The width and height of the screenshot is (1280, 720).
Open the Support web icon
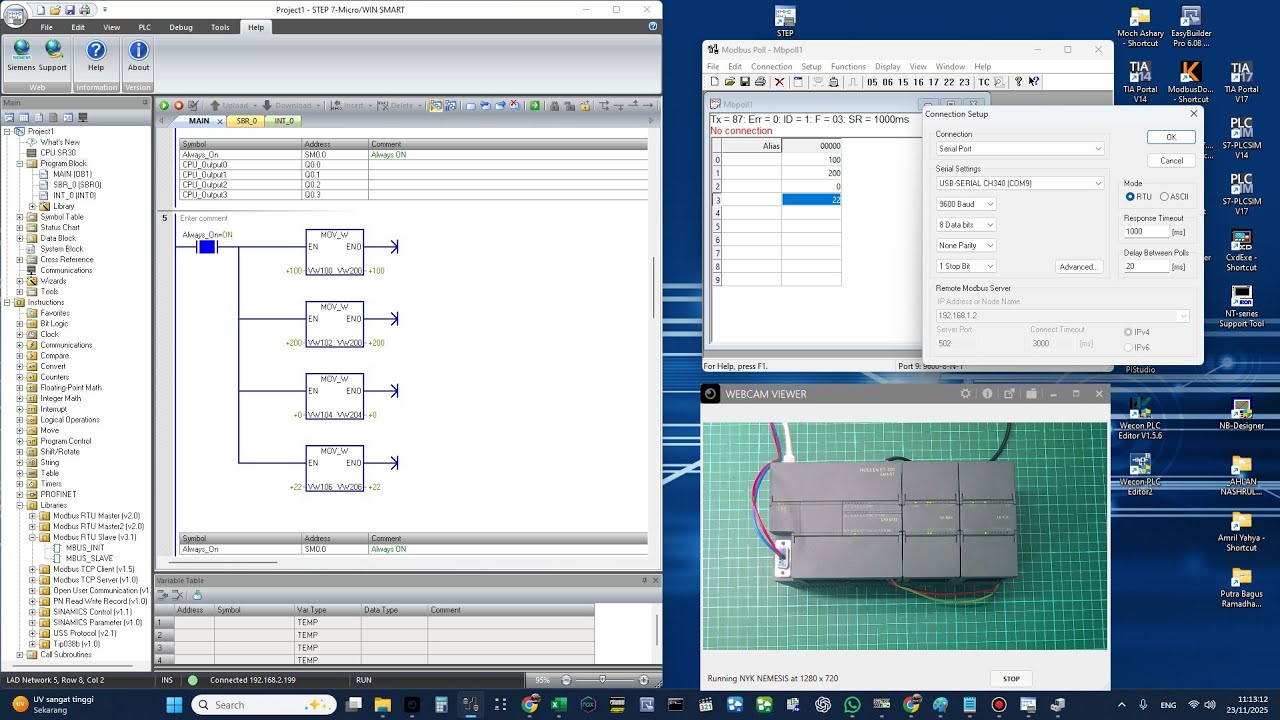coord(53,55)
